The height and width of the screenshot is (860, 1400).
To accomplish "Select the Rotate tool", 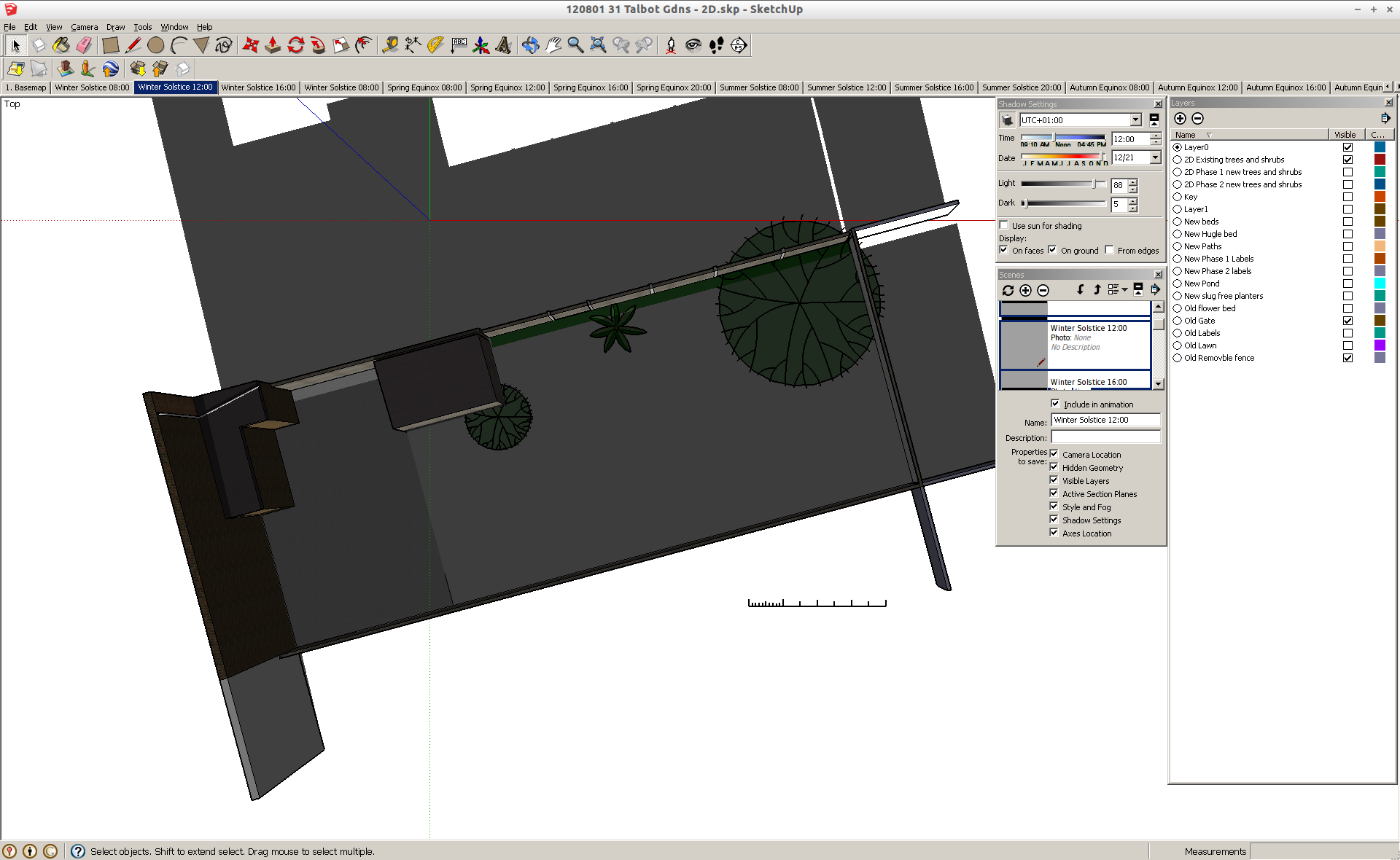I will tap(295, 45).
